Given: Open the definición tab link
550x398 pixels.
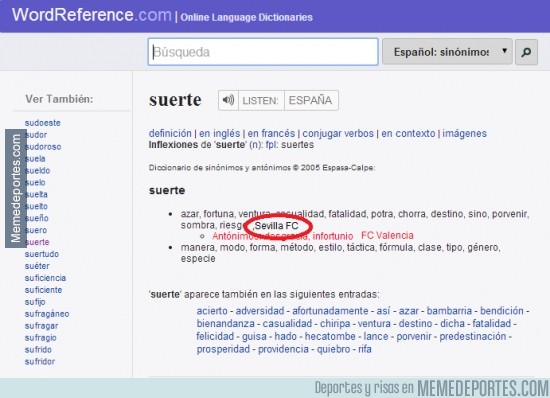Looking at the screenshot, I should [170, 134].
